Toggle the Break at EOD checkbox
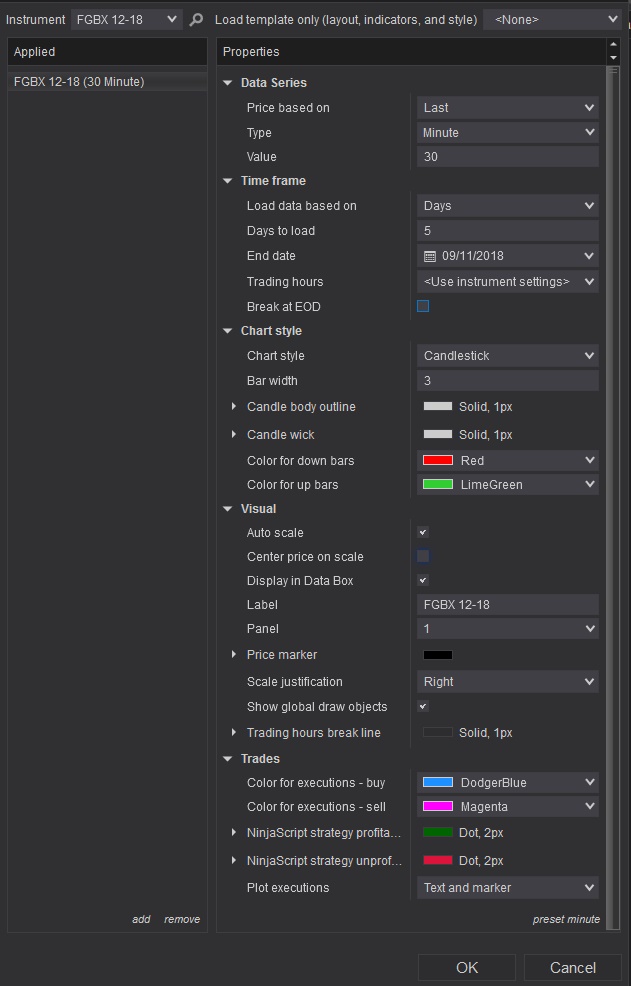Viewport: 631px width, 986px height. 423,306
